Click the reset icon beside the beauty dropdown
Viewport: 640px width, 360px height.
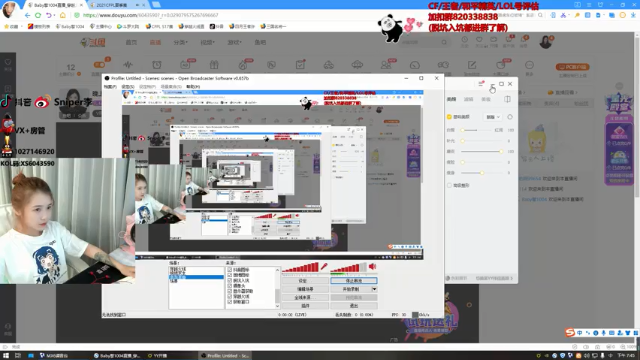click(x=510, y=117)
